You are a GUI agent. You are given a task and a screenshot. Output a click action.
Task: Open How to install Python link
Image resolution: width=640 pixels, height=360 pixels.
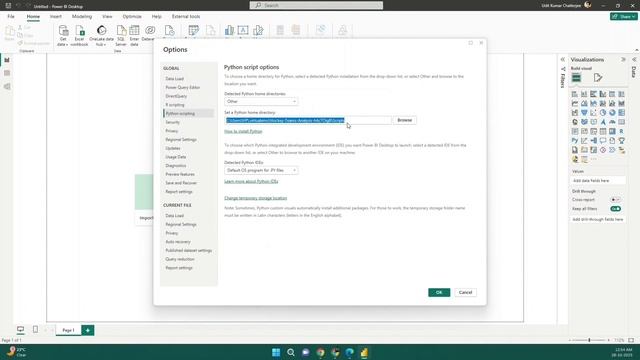click(x=243, y=131)
